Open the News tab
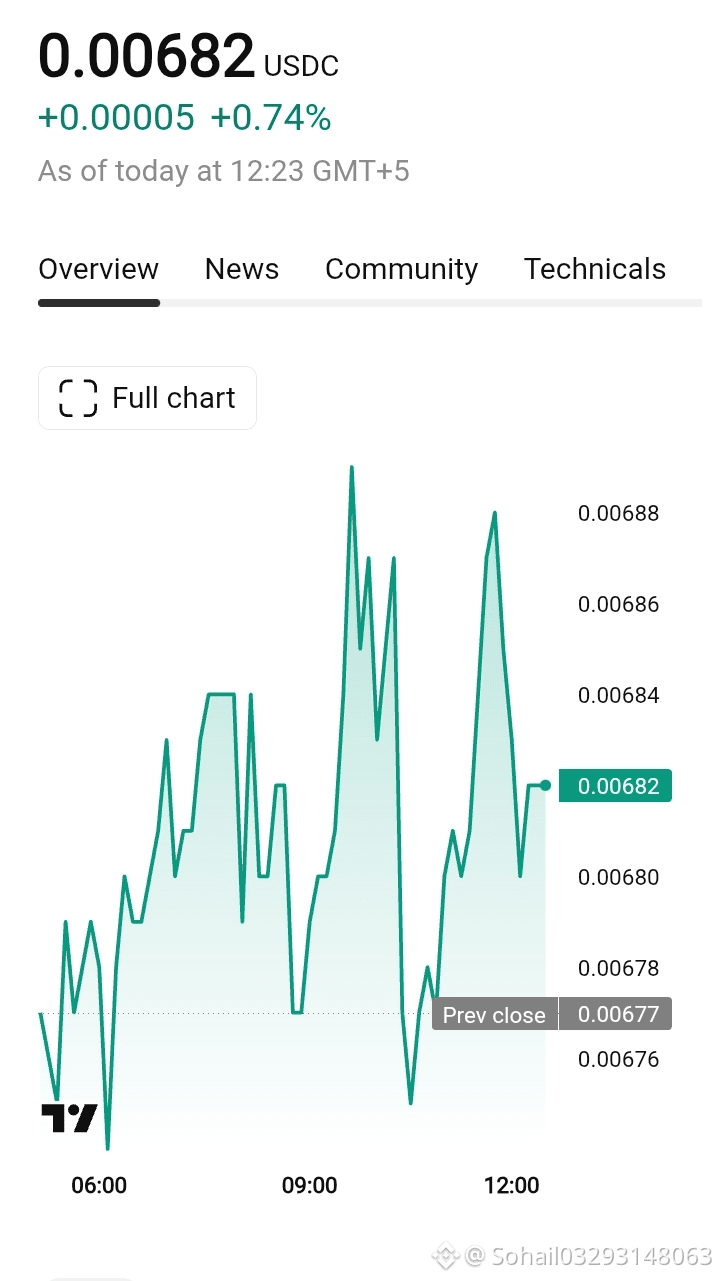This screenshot has height=1281, width=720. tap(242, 269)
